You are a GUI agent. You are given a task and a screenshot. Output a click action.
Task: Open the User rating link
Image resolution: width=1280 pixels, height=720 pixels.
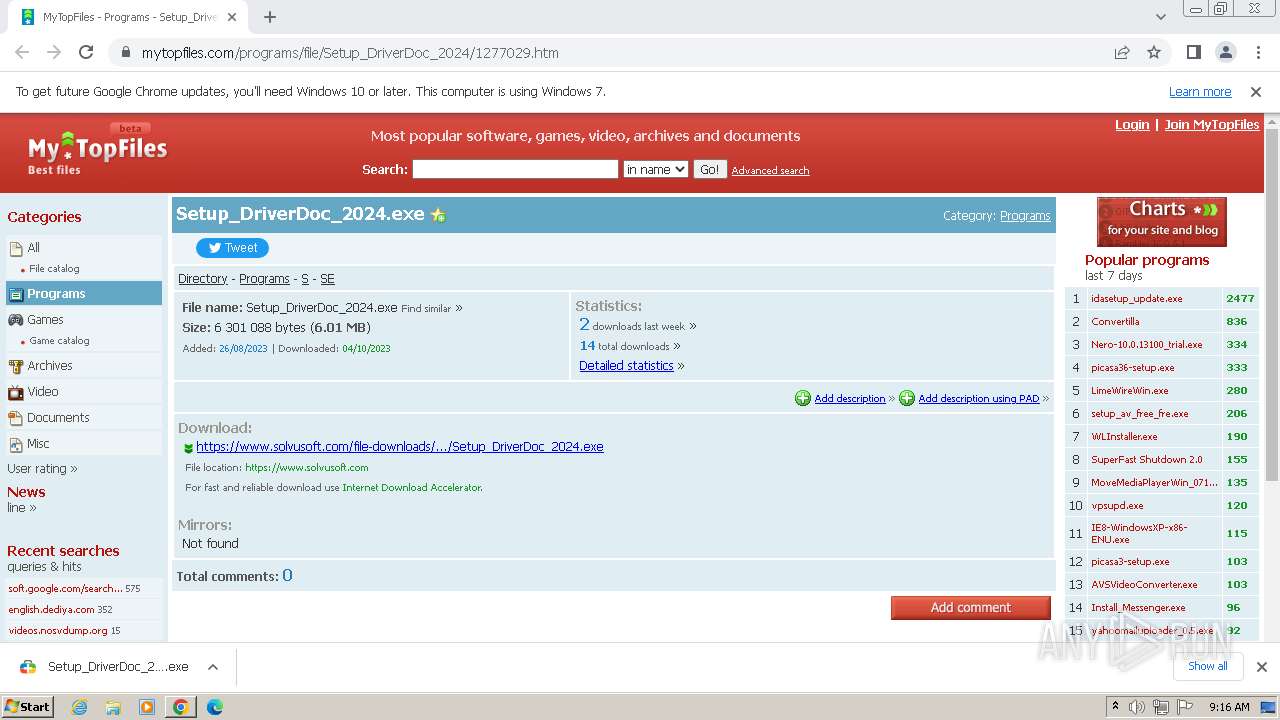(37, 469)
